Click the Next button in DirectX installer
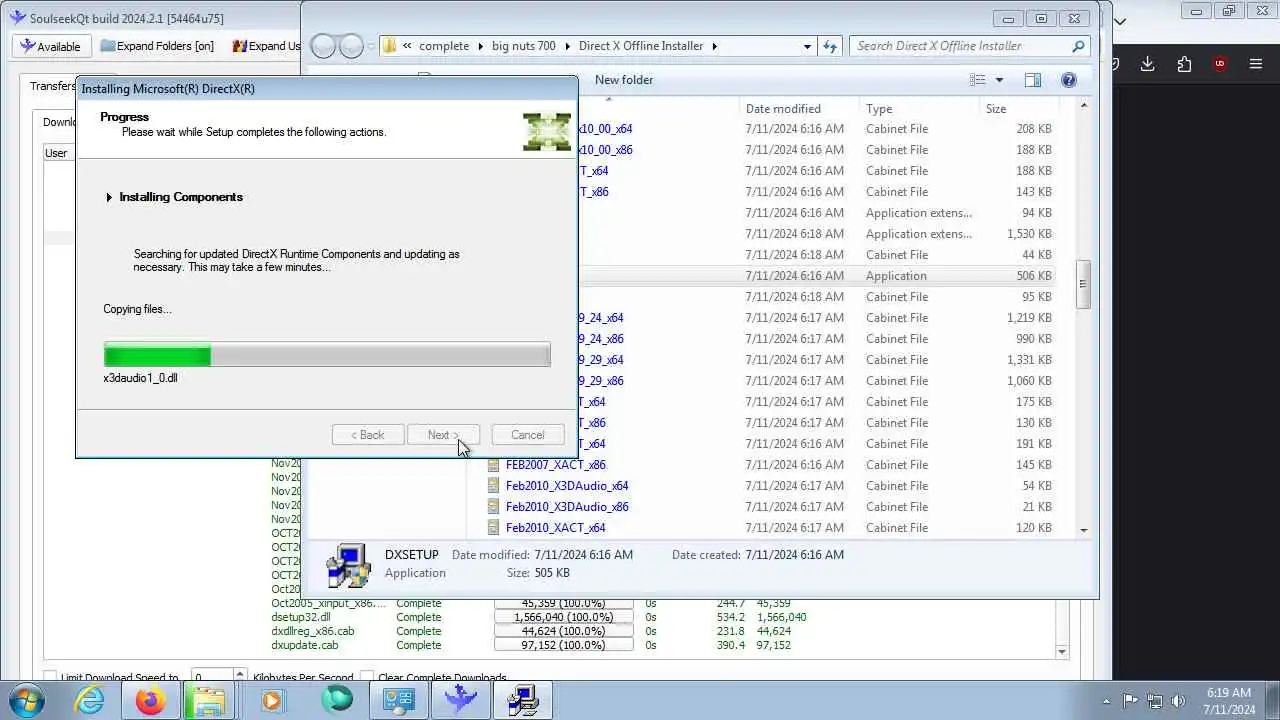Screen dimensions: 1280x720 [443, 435]
